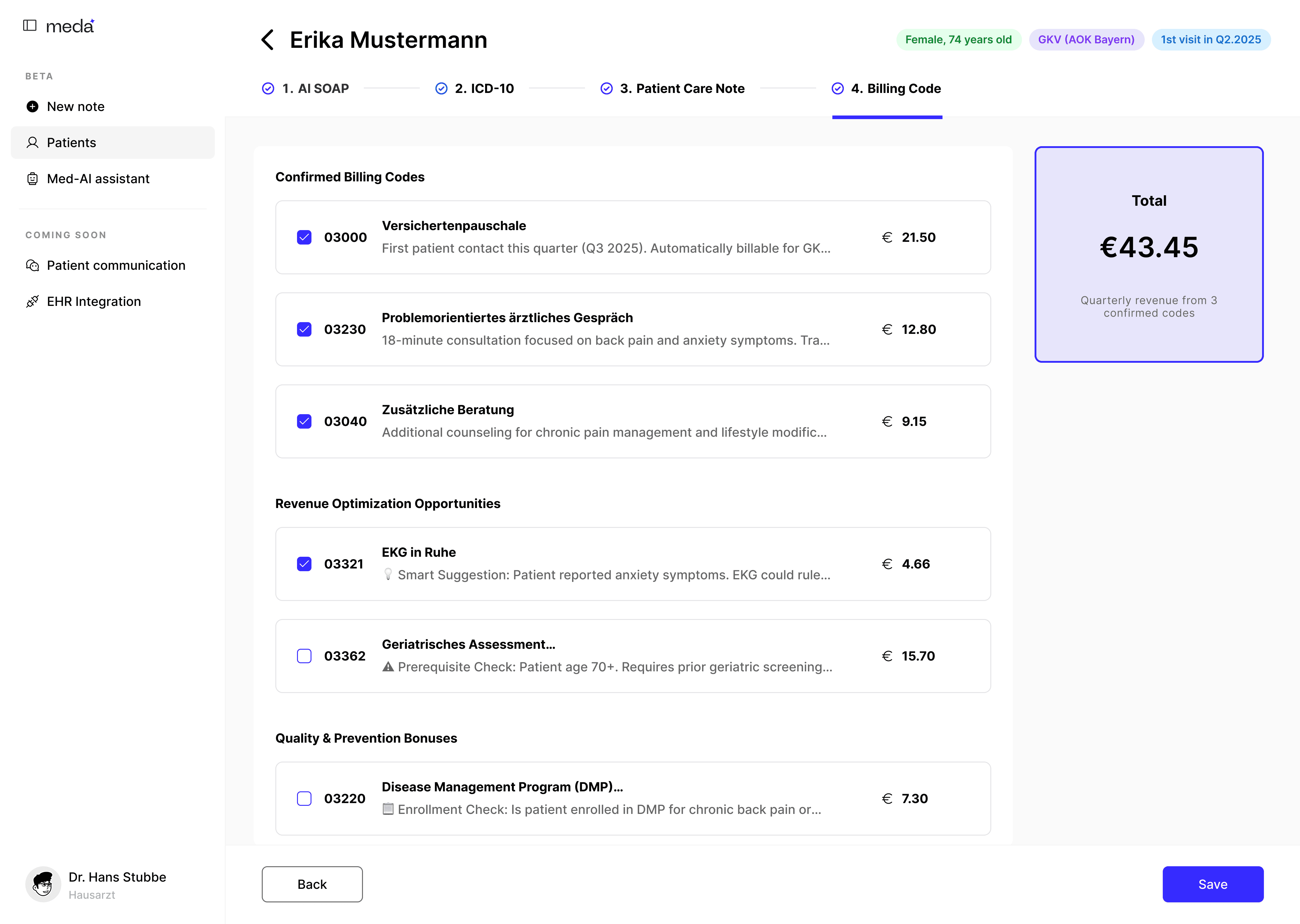Collapse sidebar using panel toggle icon
This screenshot has height=924, width=1300.
point(29,25)
